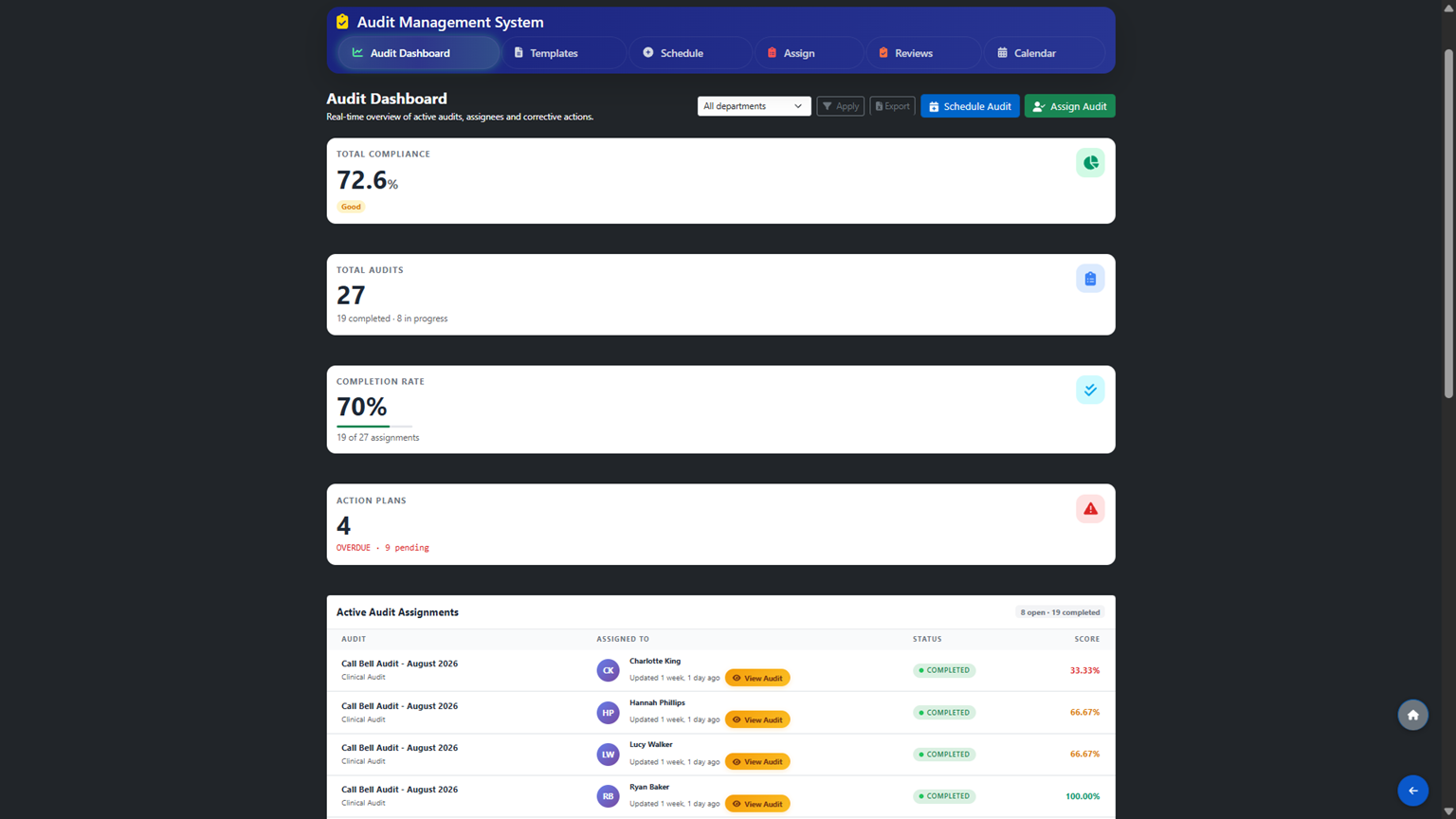The height and width of the screenshot is (819, 1456).
Task: Switch to the Calendar tab
Action: pos(1044,53)
